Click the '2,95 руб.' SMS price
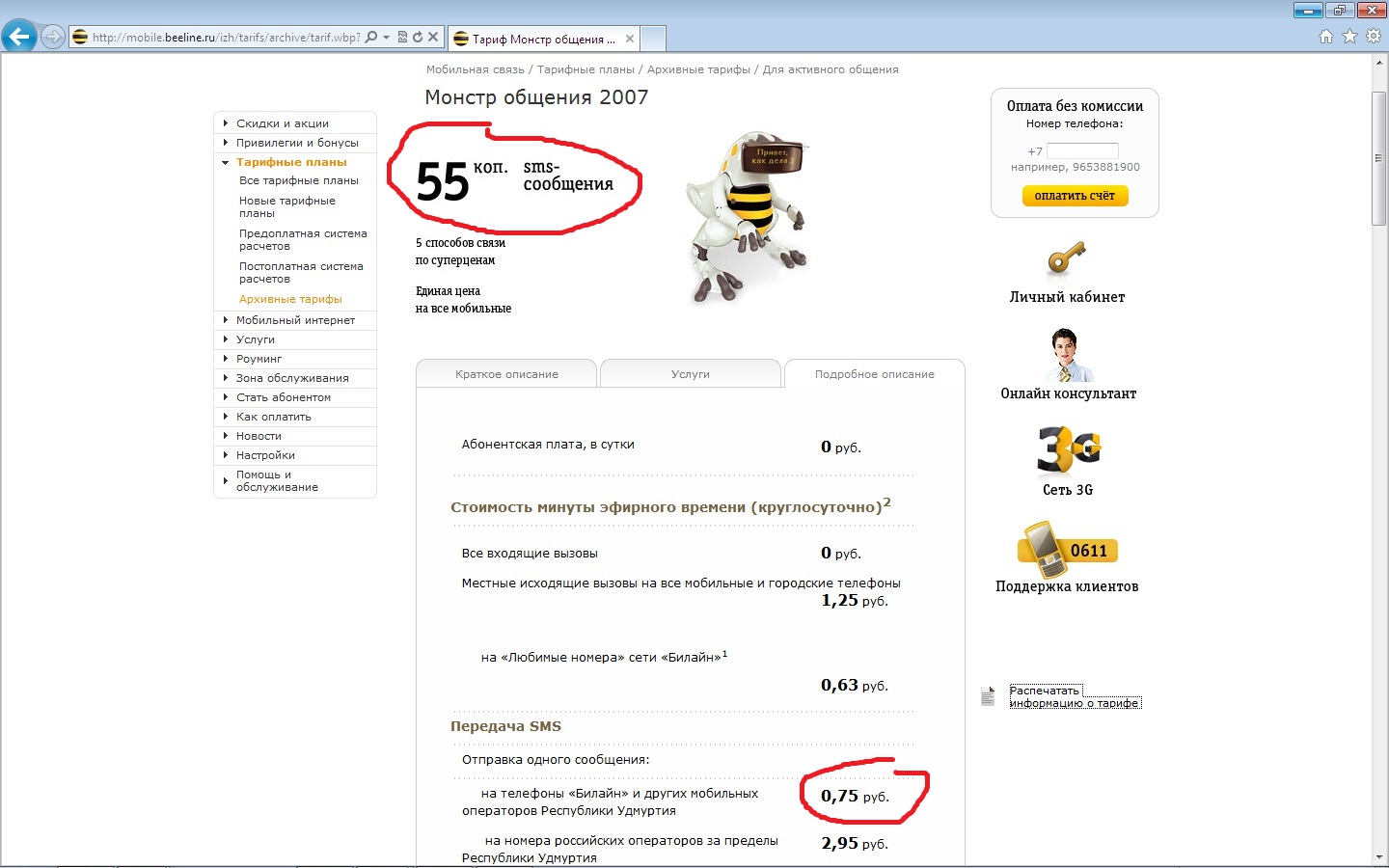 pyautogui.click(x=855, y=843)
